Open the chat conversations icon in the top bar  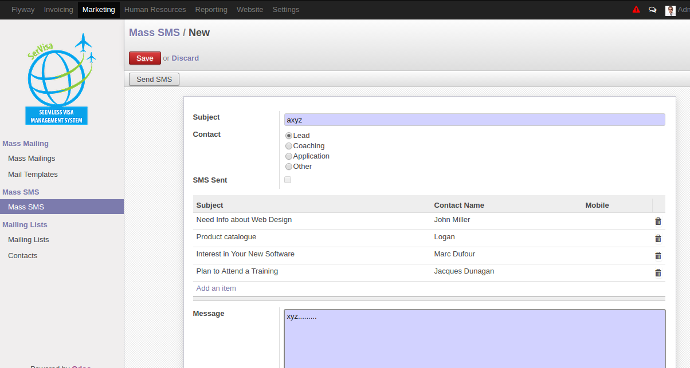[652, 9]
